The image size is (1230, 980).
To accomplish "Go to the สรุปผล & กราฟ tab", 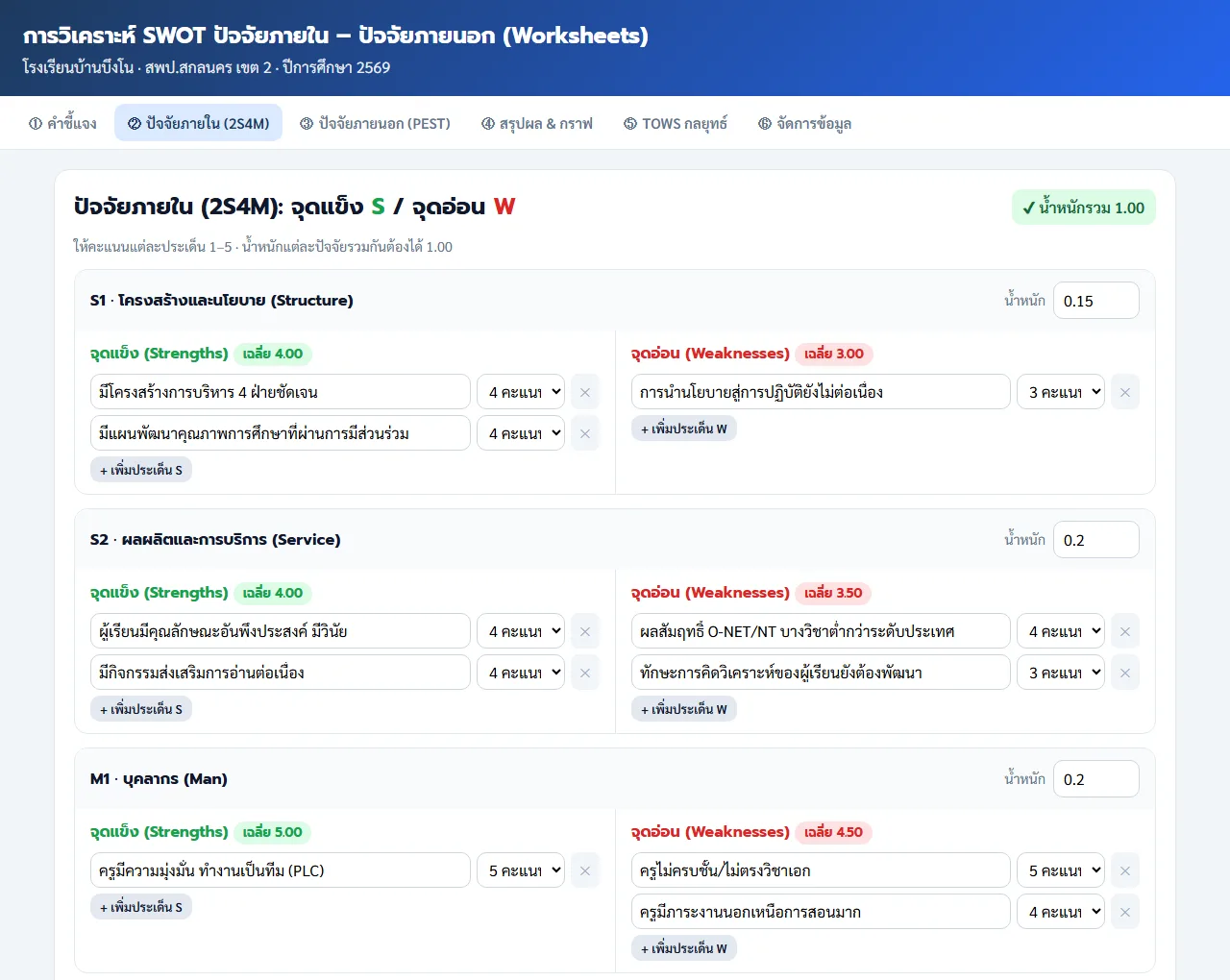I will click(x=537, y=123).
